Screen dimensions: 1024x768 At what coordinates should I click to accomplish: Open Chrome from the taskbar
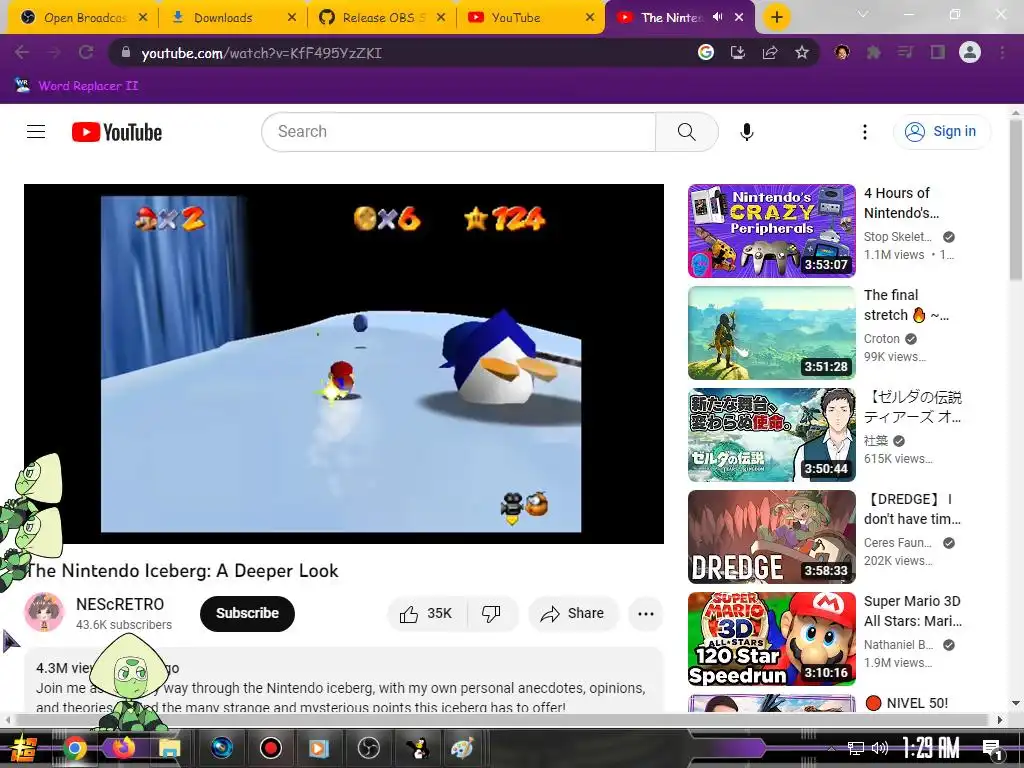coord(74,748)
